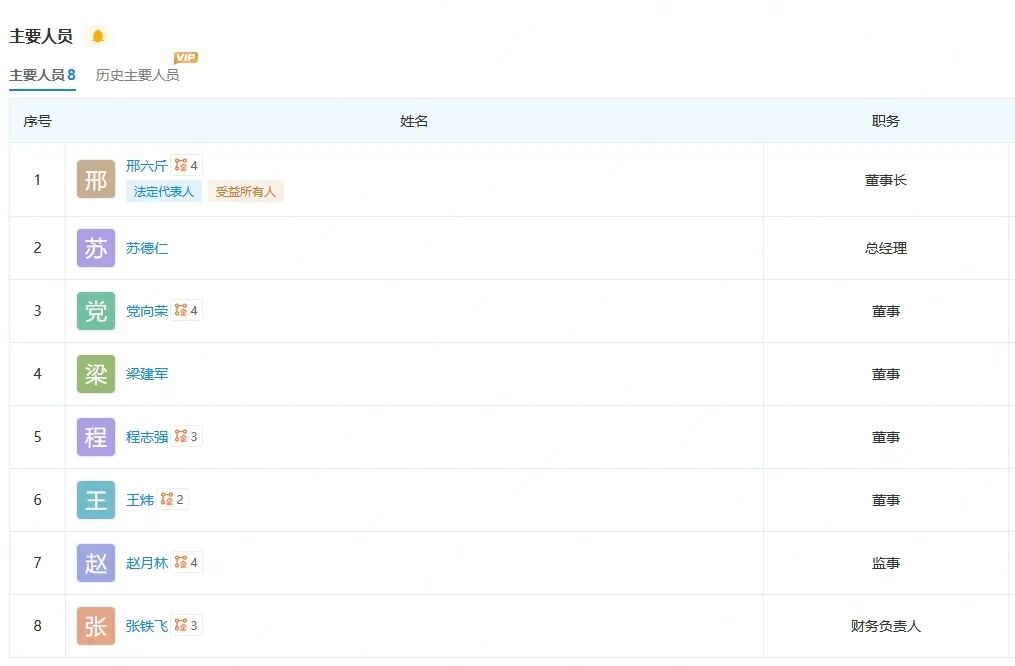
Task: Click the 董事 cell in 王炜's row
Action: (886, 500)
